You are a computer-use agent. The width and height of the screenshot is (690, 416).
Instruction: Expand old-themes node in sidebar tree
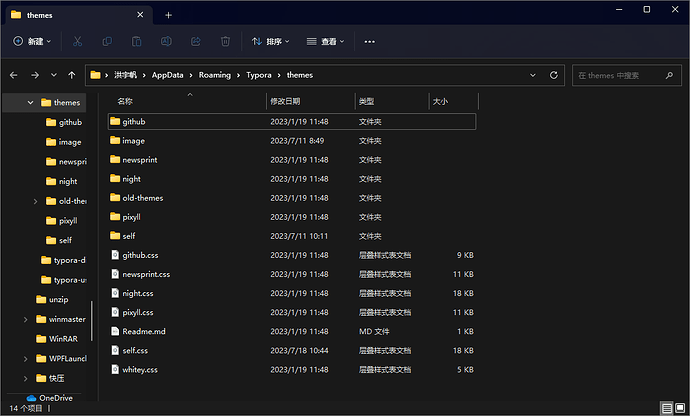35,201
